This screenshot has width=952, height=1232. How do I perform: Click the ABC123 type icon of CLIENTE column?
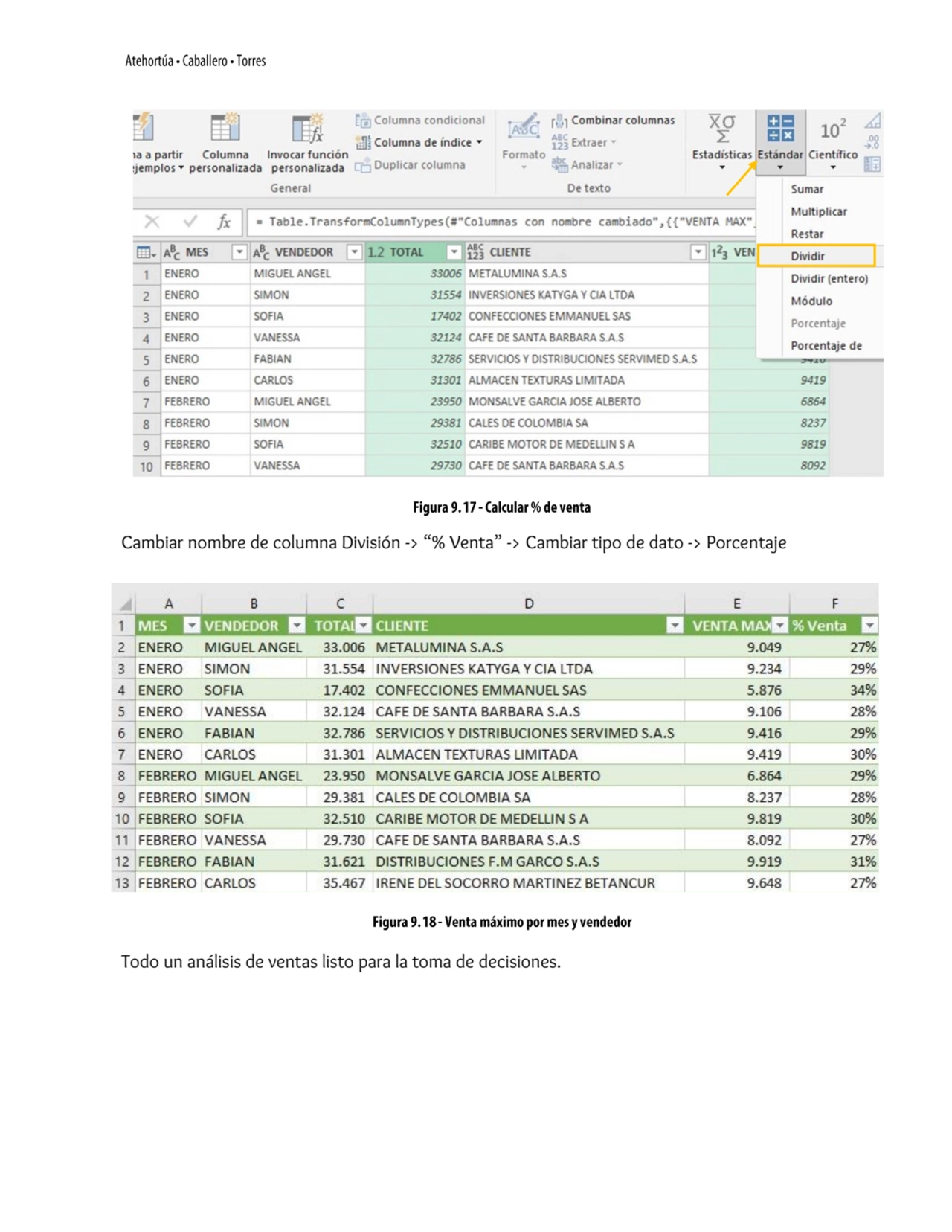click(x=475, y=252)
